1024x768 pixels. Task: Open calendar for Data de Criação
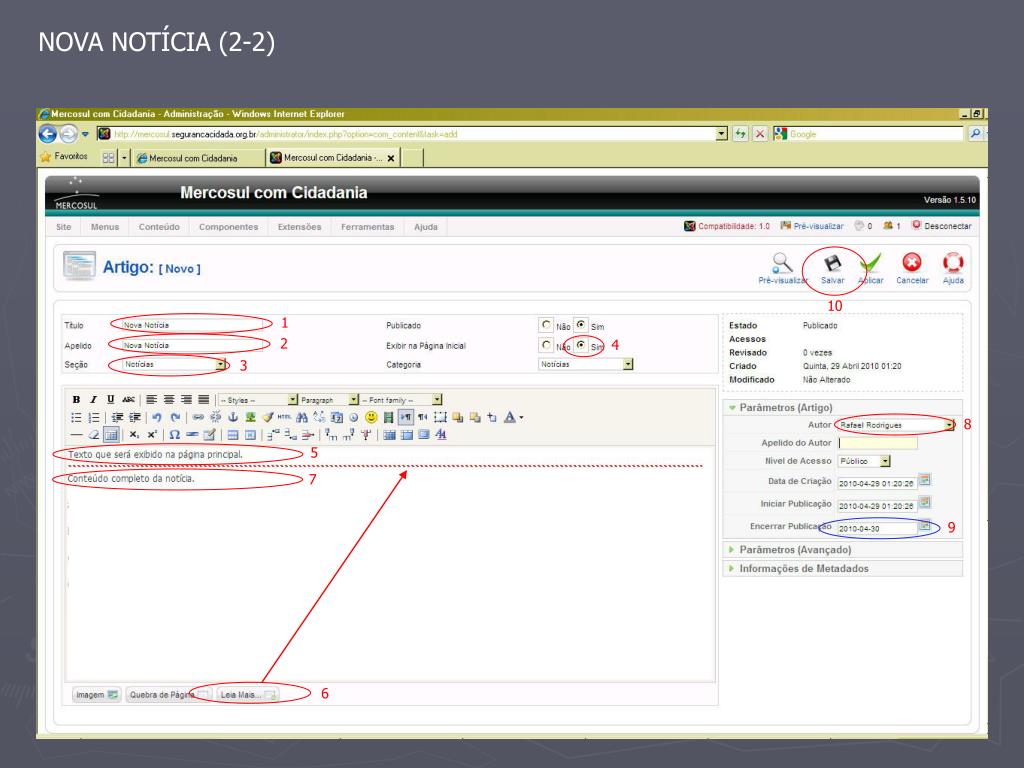point(925,480)
